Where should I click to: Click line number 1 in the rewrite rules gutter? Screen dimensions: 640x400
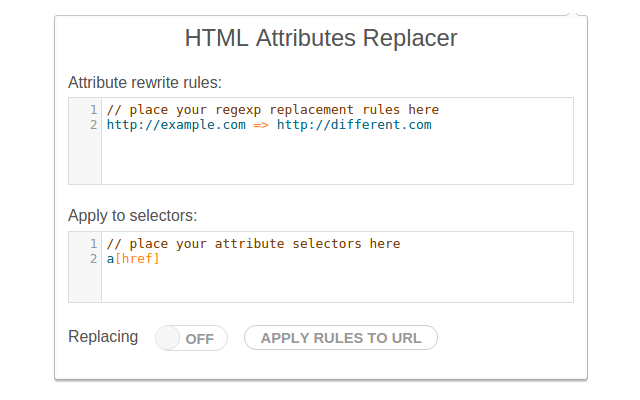(x=93, y=110)
